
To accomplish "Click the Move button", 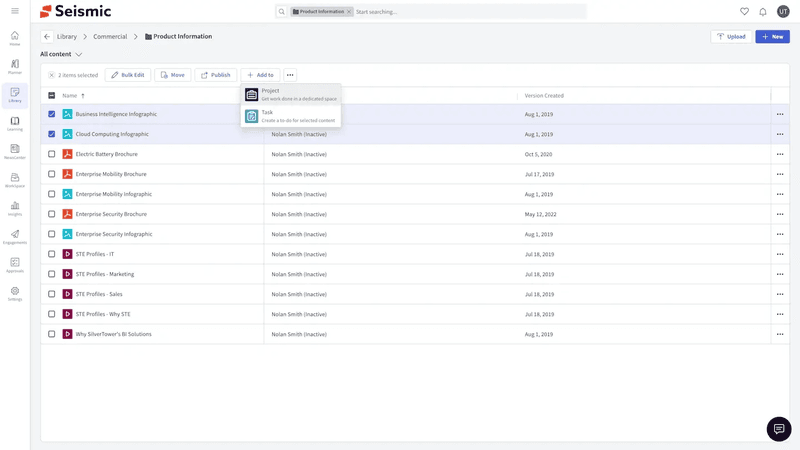I will coord(172,75).
